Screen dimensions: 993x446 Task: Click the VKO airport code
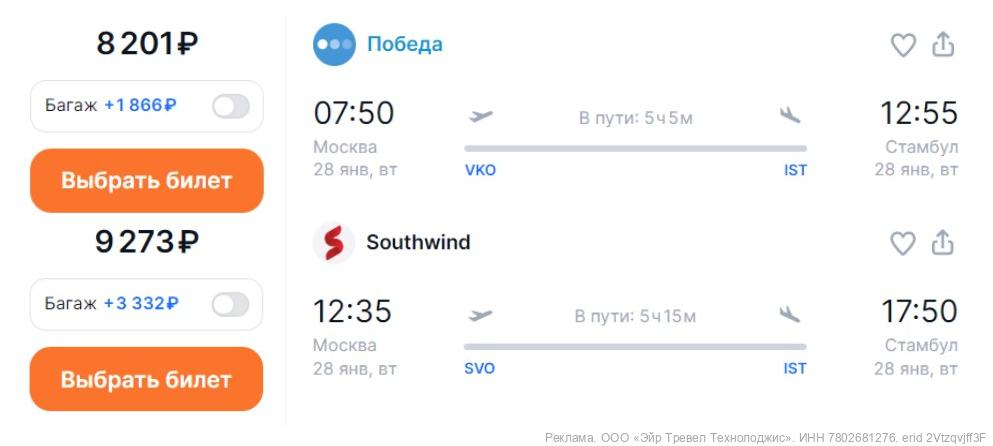pyautogui.click(x=480, y=170)
